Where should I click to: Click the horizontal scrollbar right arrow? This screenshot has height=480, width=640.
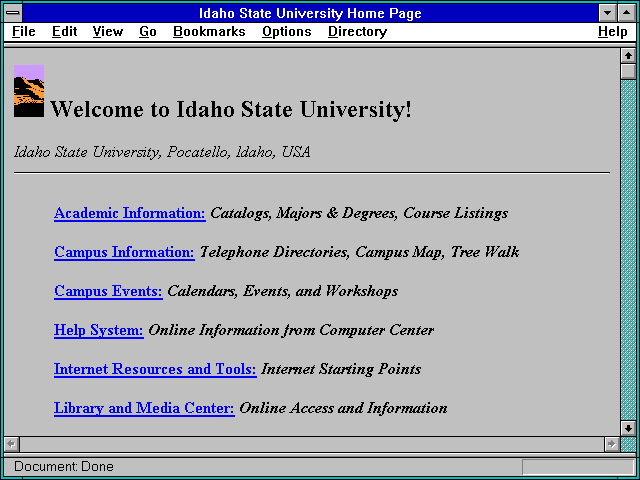[x=611, y=444]
